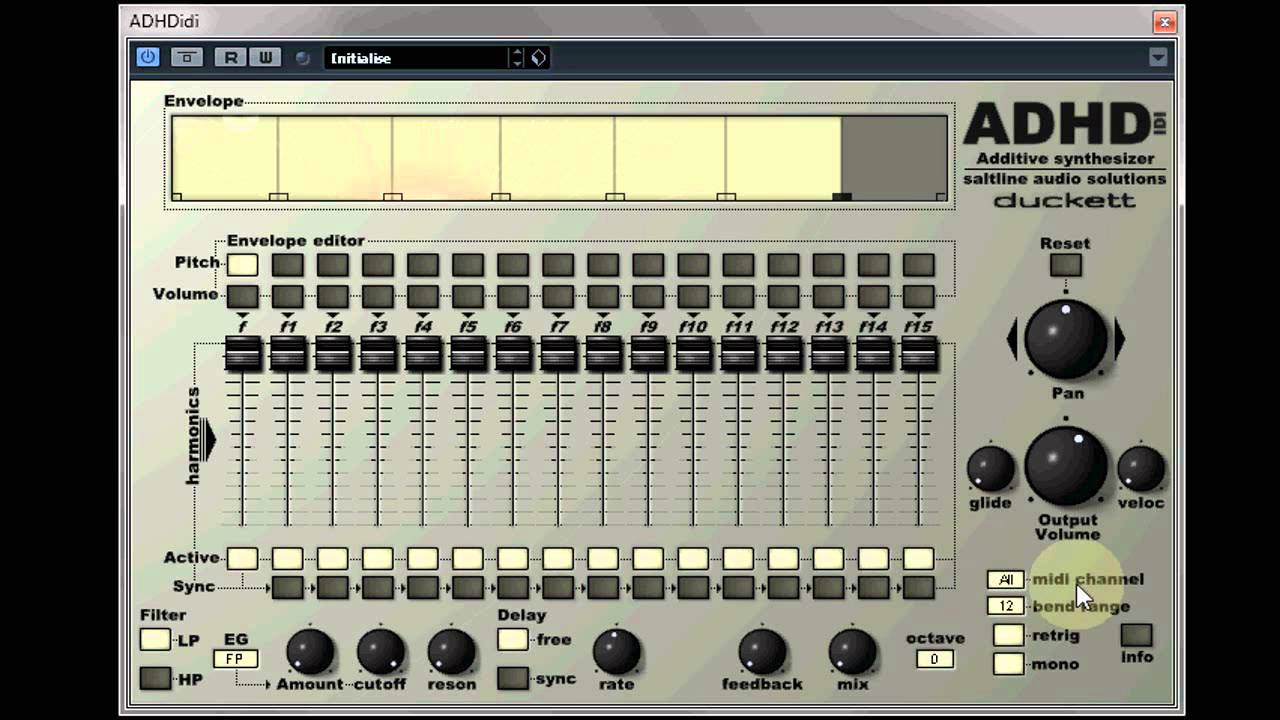Click the octave value box
This screenshot has height=720, width=1280.
(934, 659)
